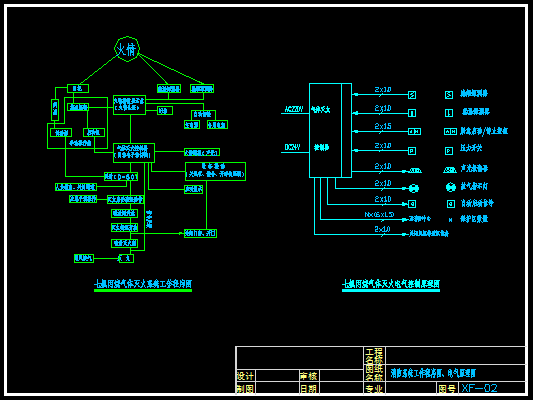Click the round lamp symbol wired to controller
This screenshot has width=533, height=400.
click(x=414, y=188)
